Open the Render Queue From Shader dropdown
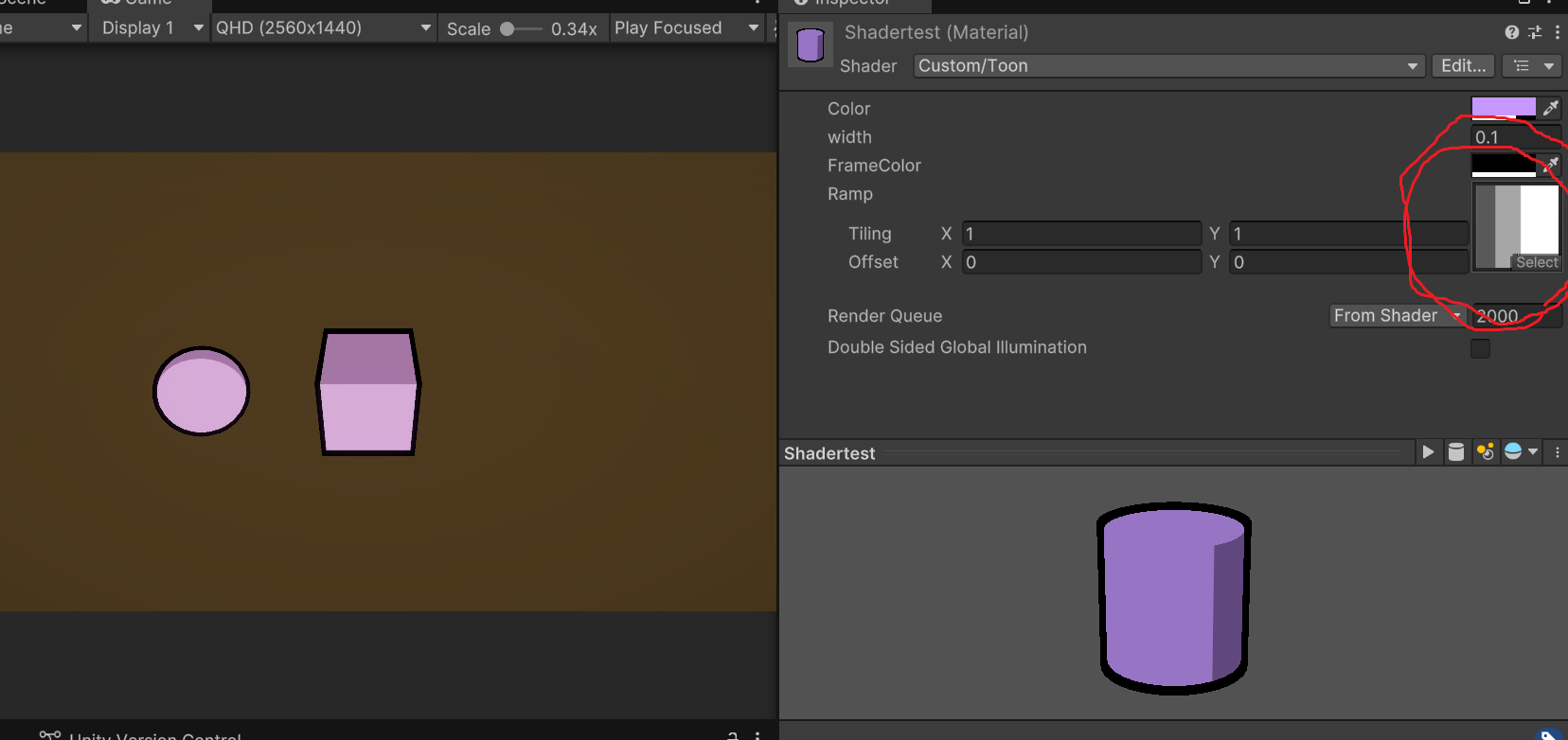Viewport: 1568px width, 740px height. [x=1398, y=315]
